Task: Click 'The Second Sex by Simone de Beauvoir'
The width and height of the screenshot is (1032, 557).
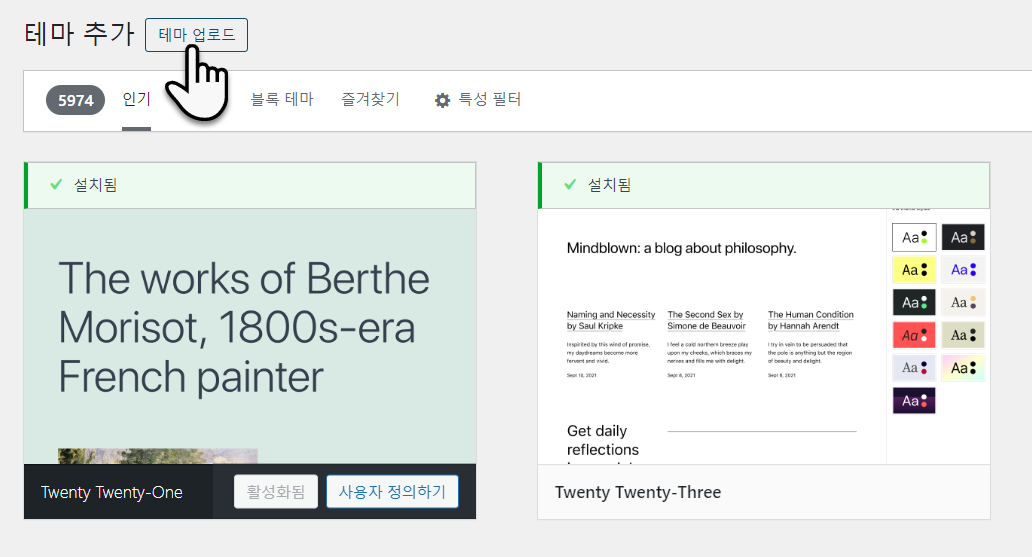Action: (706, 320)
